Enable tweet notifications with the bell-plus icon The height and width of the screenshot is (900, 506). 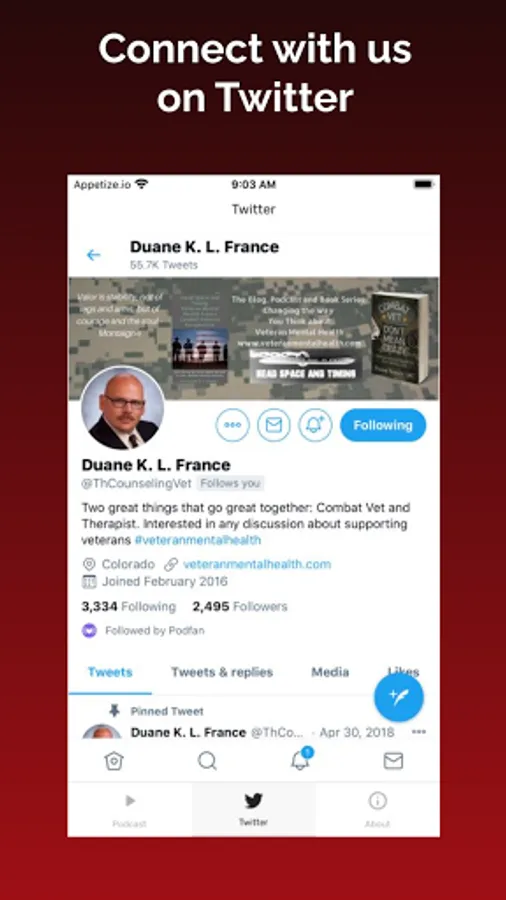[x=316, y=425]
